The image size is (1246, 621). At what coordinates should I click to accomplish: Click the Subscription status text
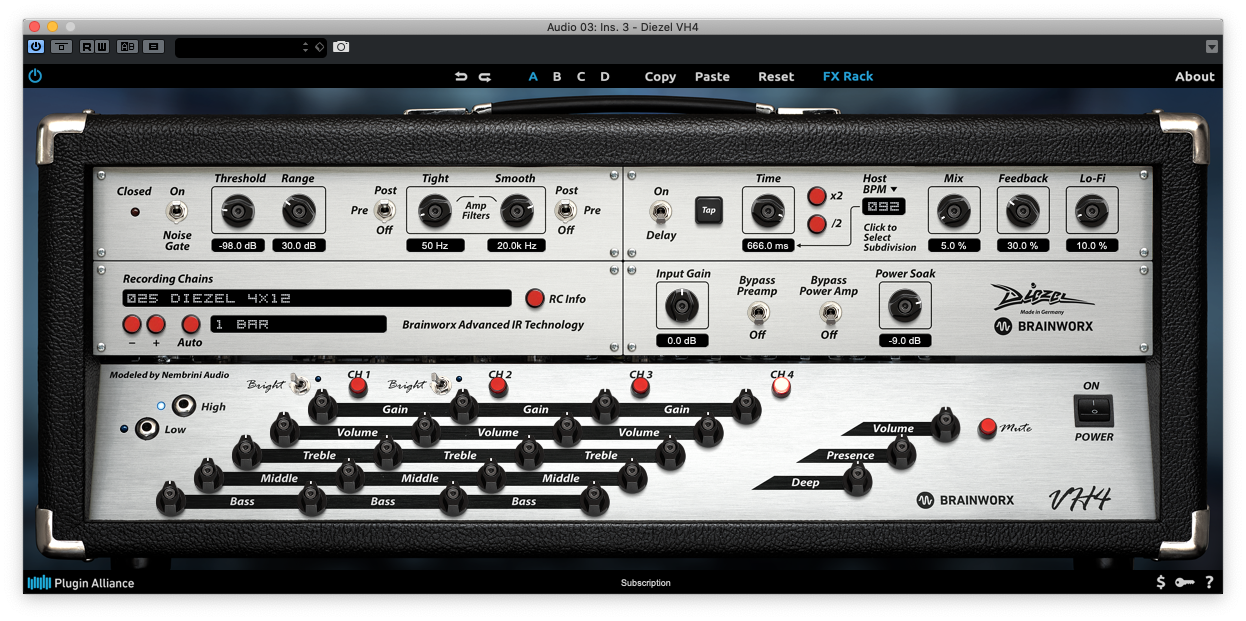tap(646, 583)
